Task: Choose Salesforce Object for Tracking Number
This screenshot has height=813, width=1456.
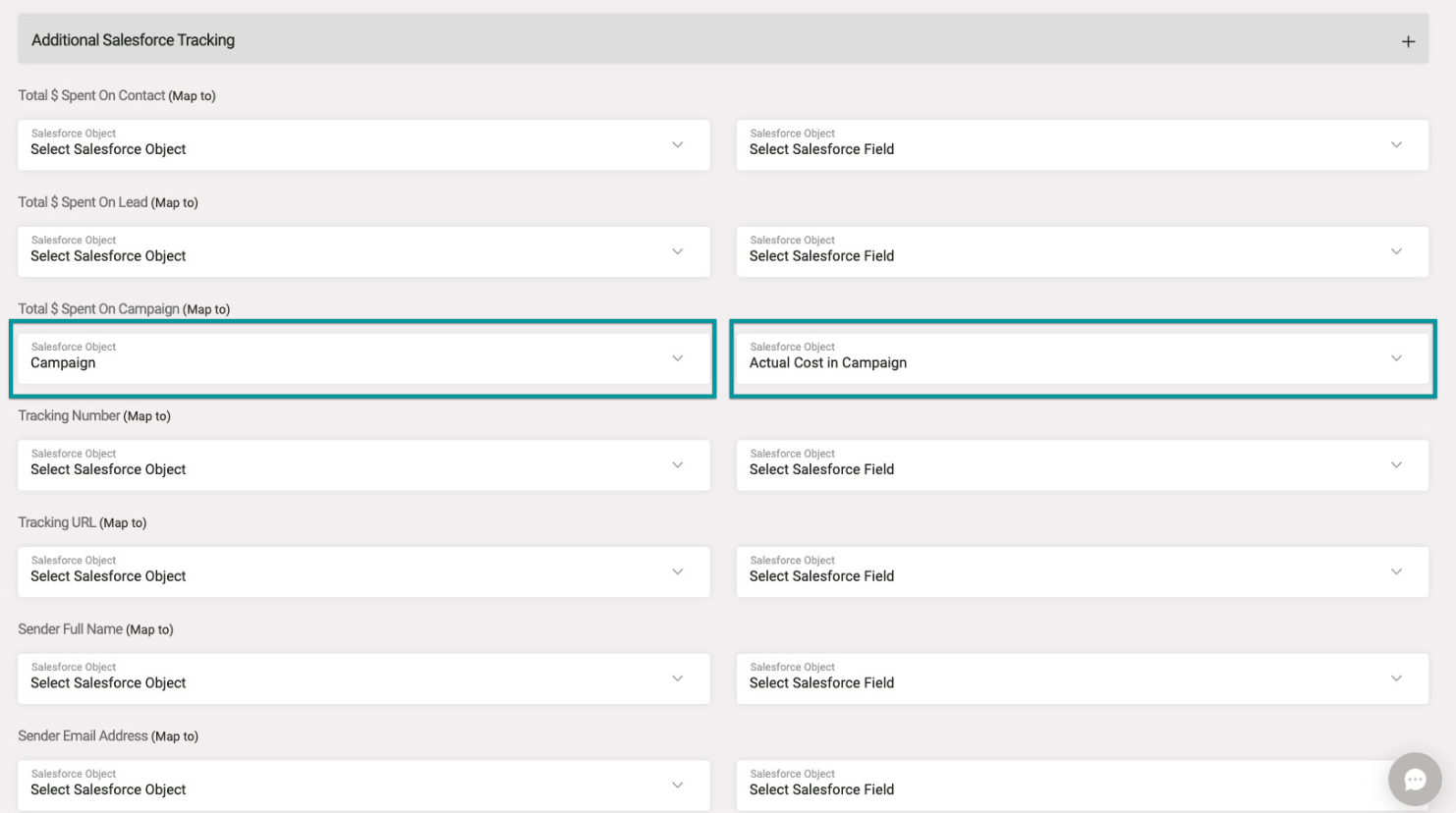Action: (x=364, y=465)
